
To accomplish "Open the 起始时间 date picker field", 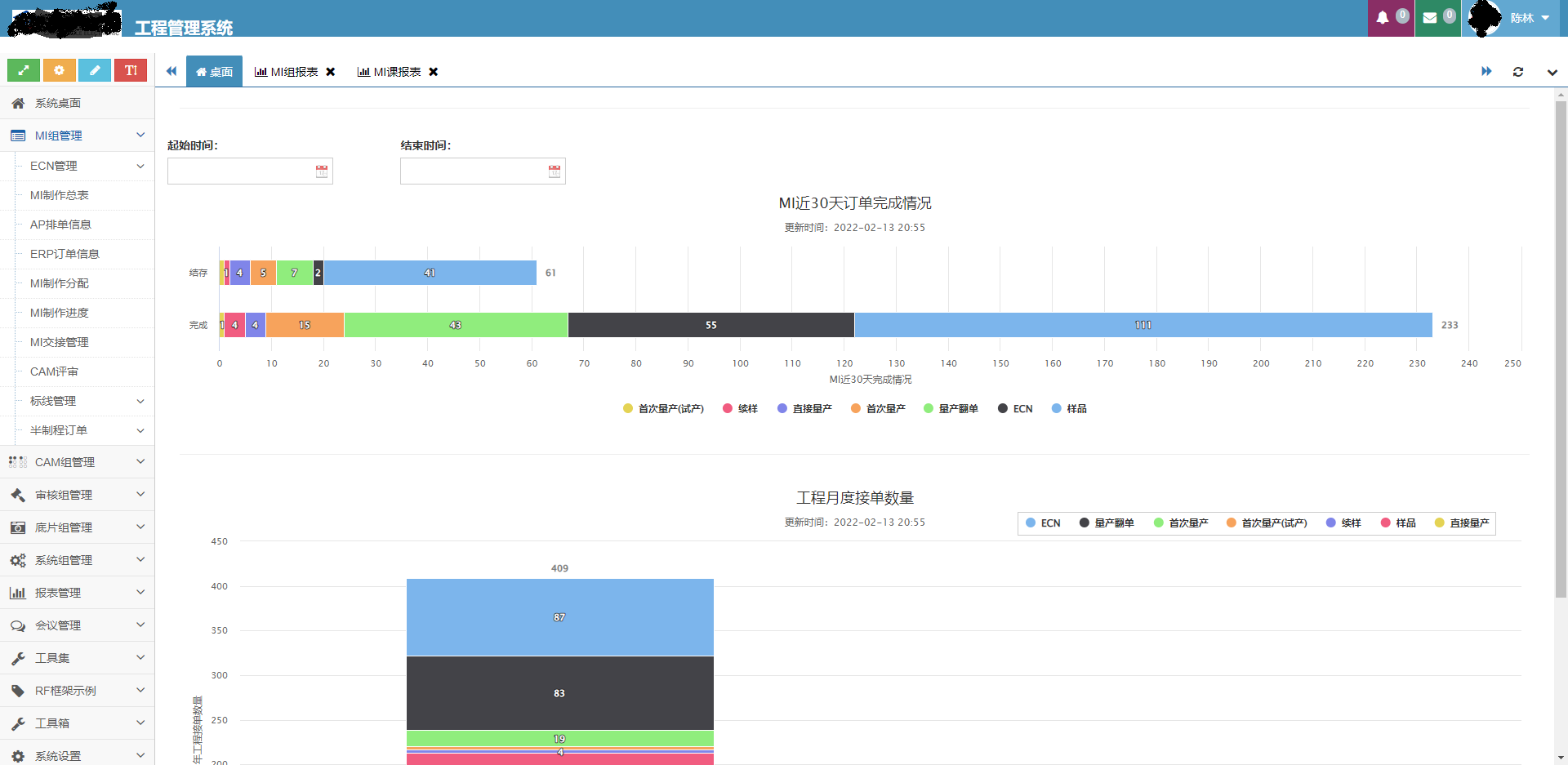I will click(245, 171).
